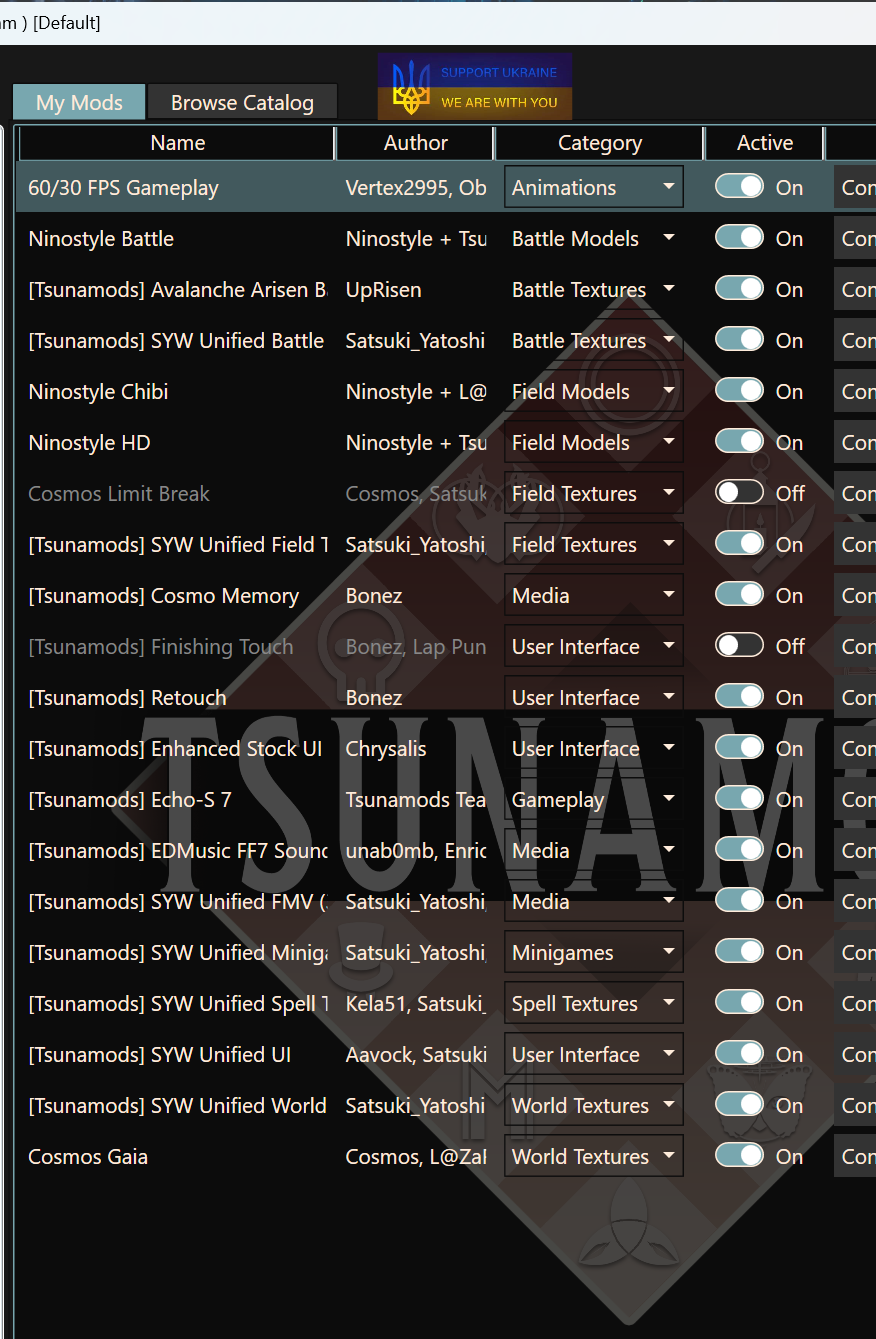The height and width of the screenshot is (1339, 876).
Task: Turn off the Cosmo Memory mod
Action: pos(740,595)
